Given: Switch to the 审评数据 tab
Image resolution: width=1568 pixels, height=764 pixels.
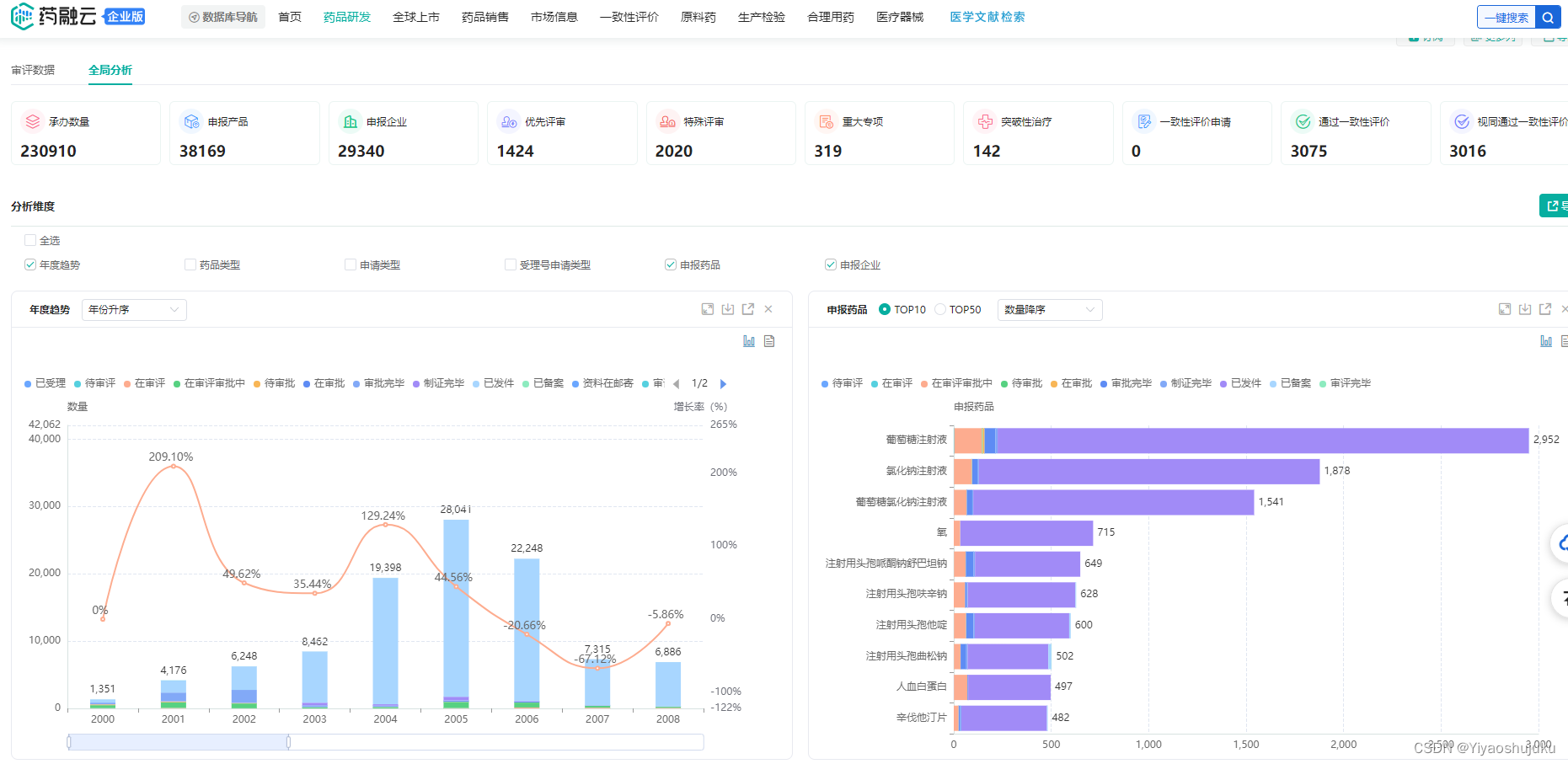Looking at the screenshot, I should (33, 70).
